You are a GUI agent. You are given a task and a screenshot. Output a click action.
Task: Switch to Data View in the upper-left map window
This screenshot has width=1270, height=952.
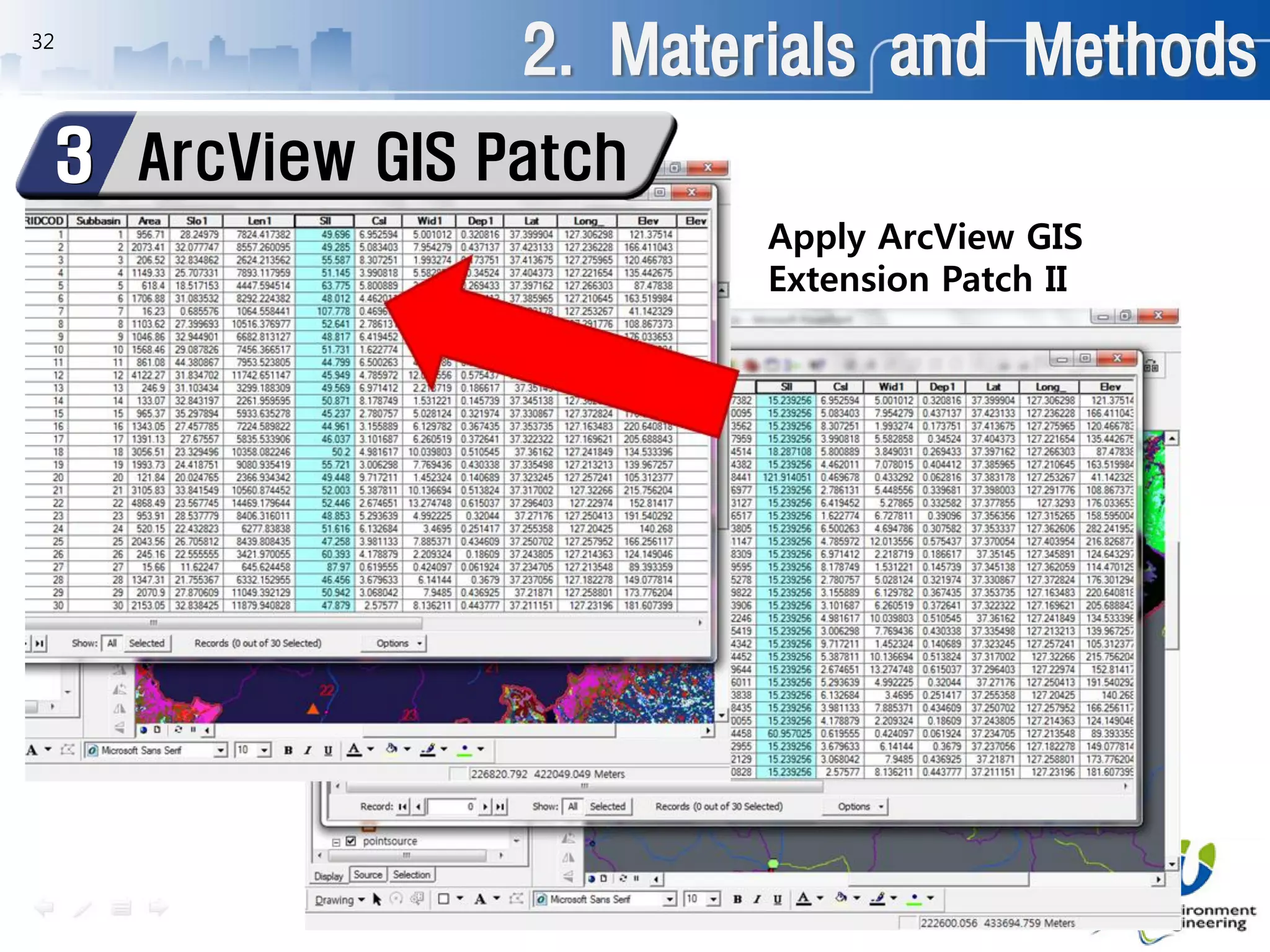pyautogui.click(x=143, y=730)
